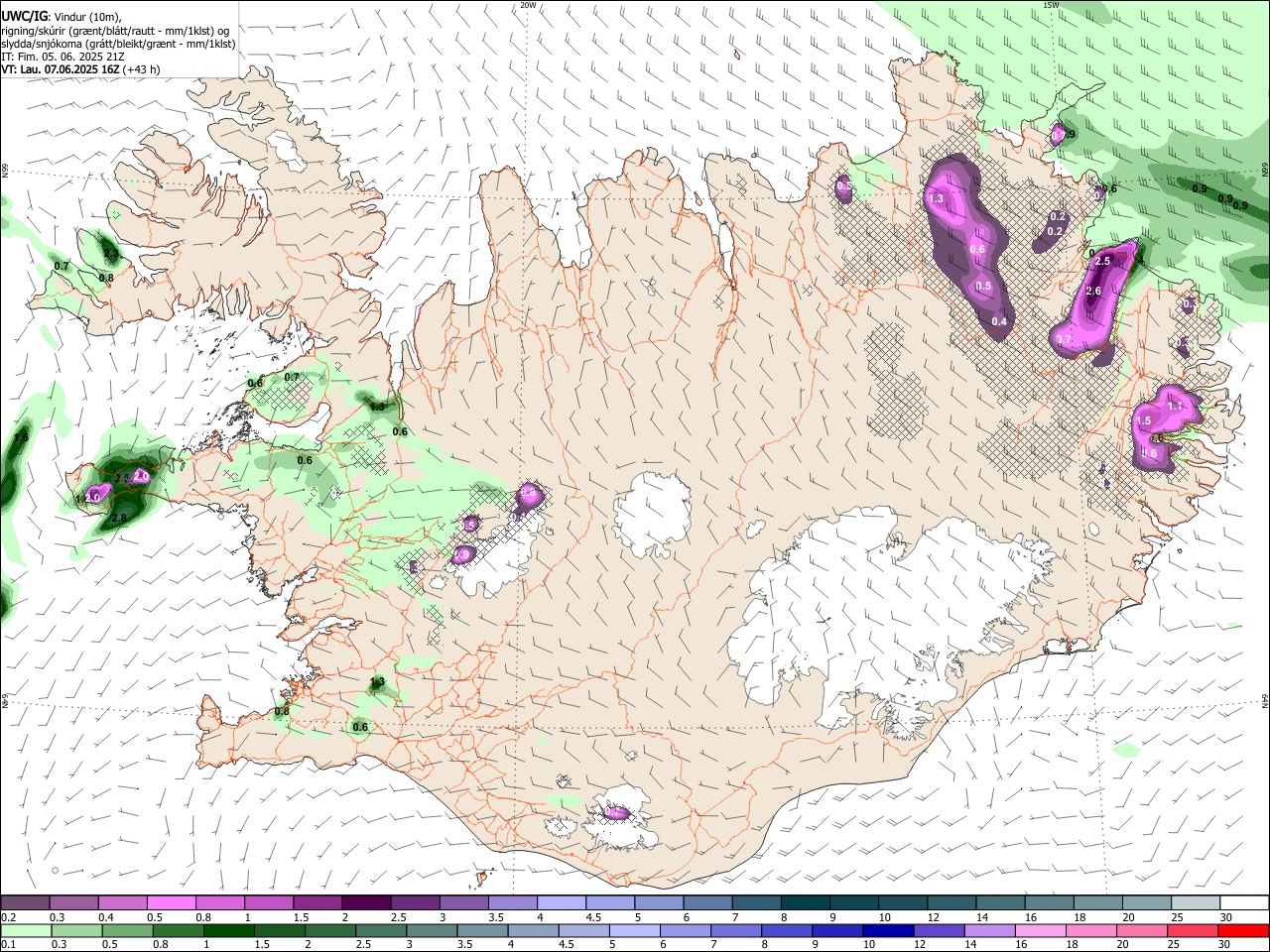Click lower legend swatch labeled 4.5
Image resolution: width=1270 pixels, height=952 pixels.
(583, 930)
